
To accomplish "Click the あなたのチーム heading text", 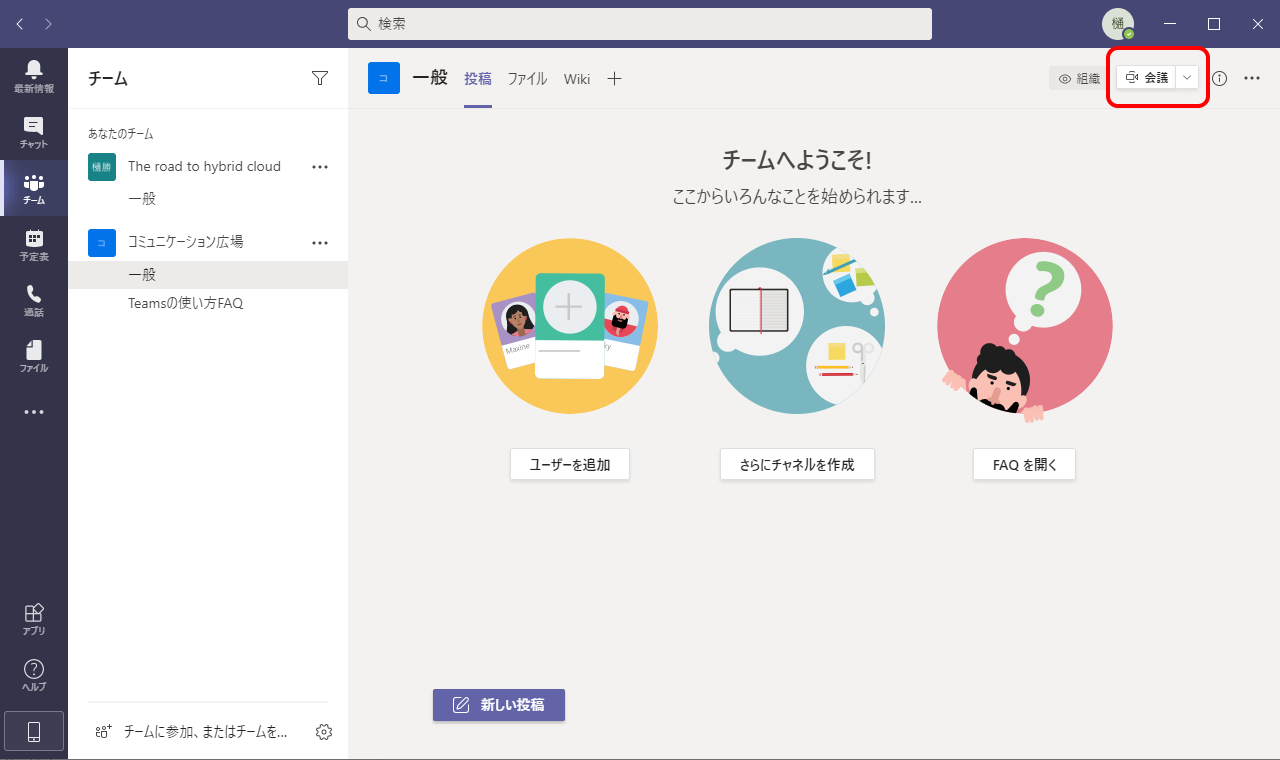I will coord(120,134).
